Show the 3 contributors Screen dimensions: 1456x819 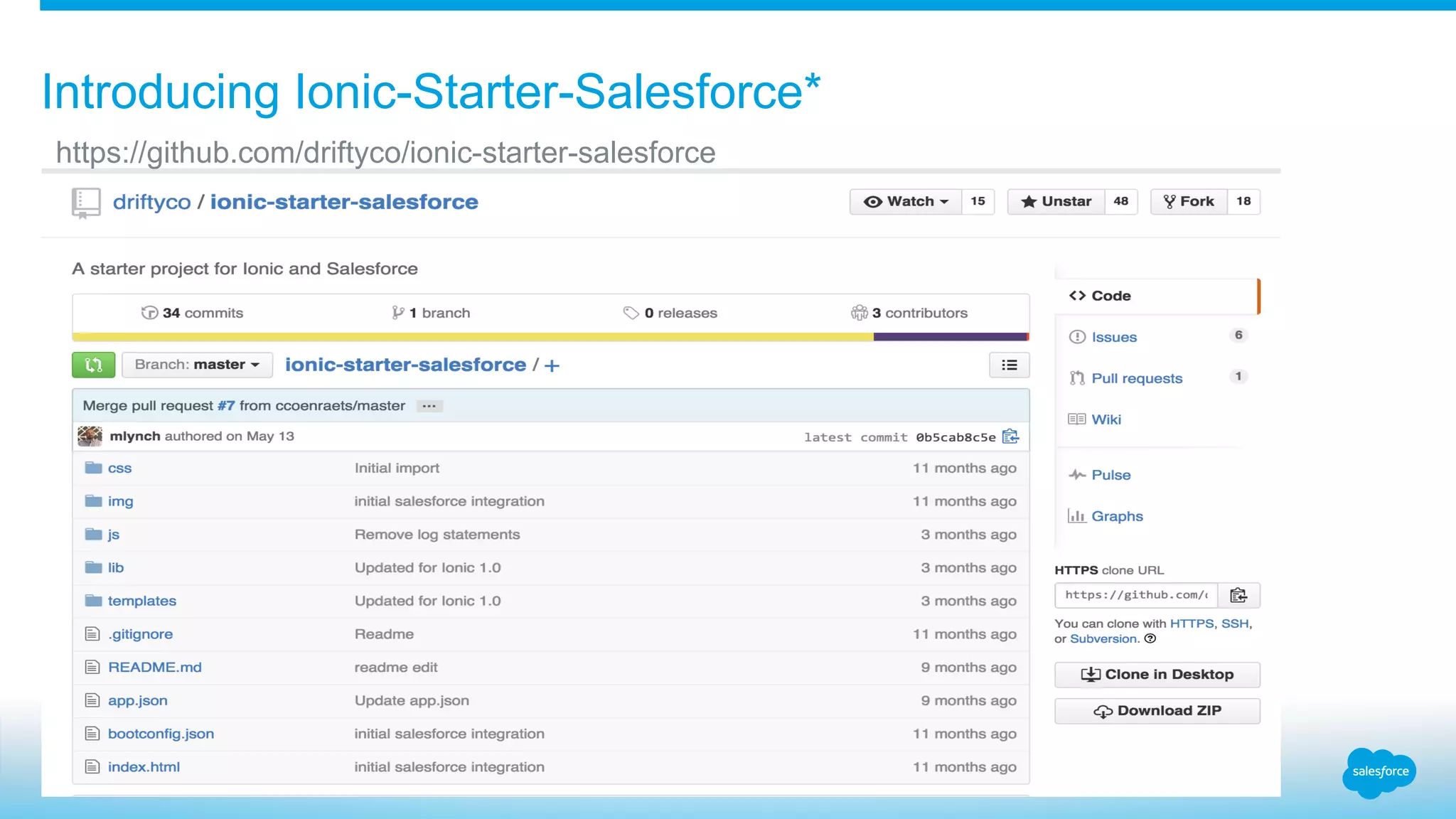click(x=909, y=313)
